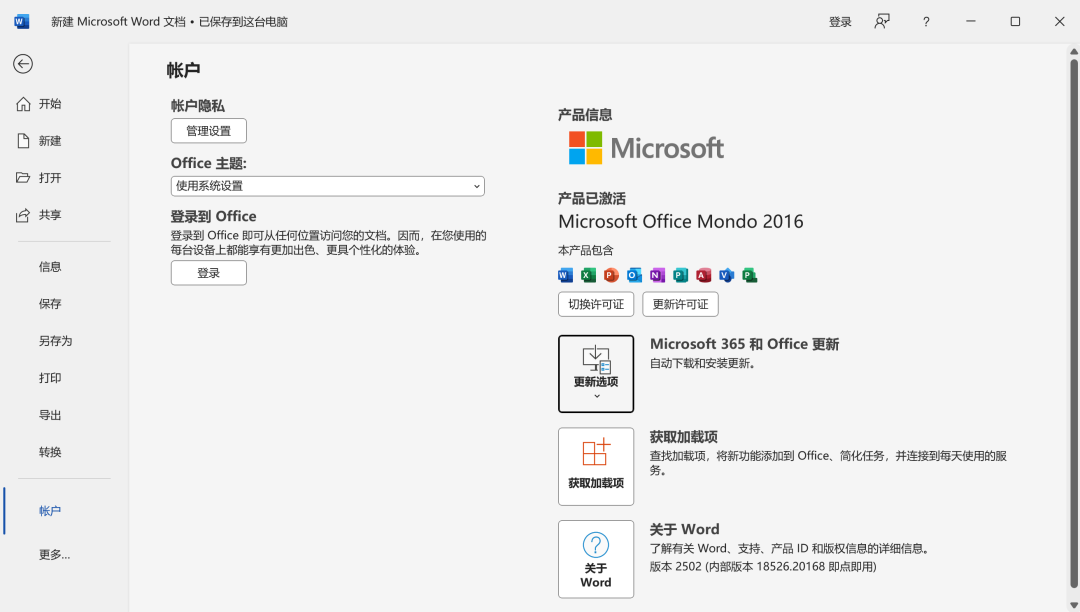Viewport: 1080px width, 612px height.
Task: Maximize the Word window
Action: click(1015, 21)
